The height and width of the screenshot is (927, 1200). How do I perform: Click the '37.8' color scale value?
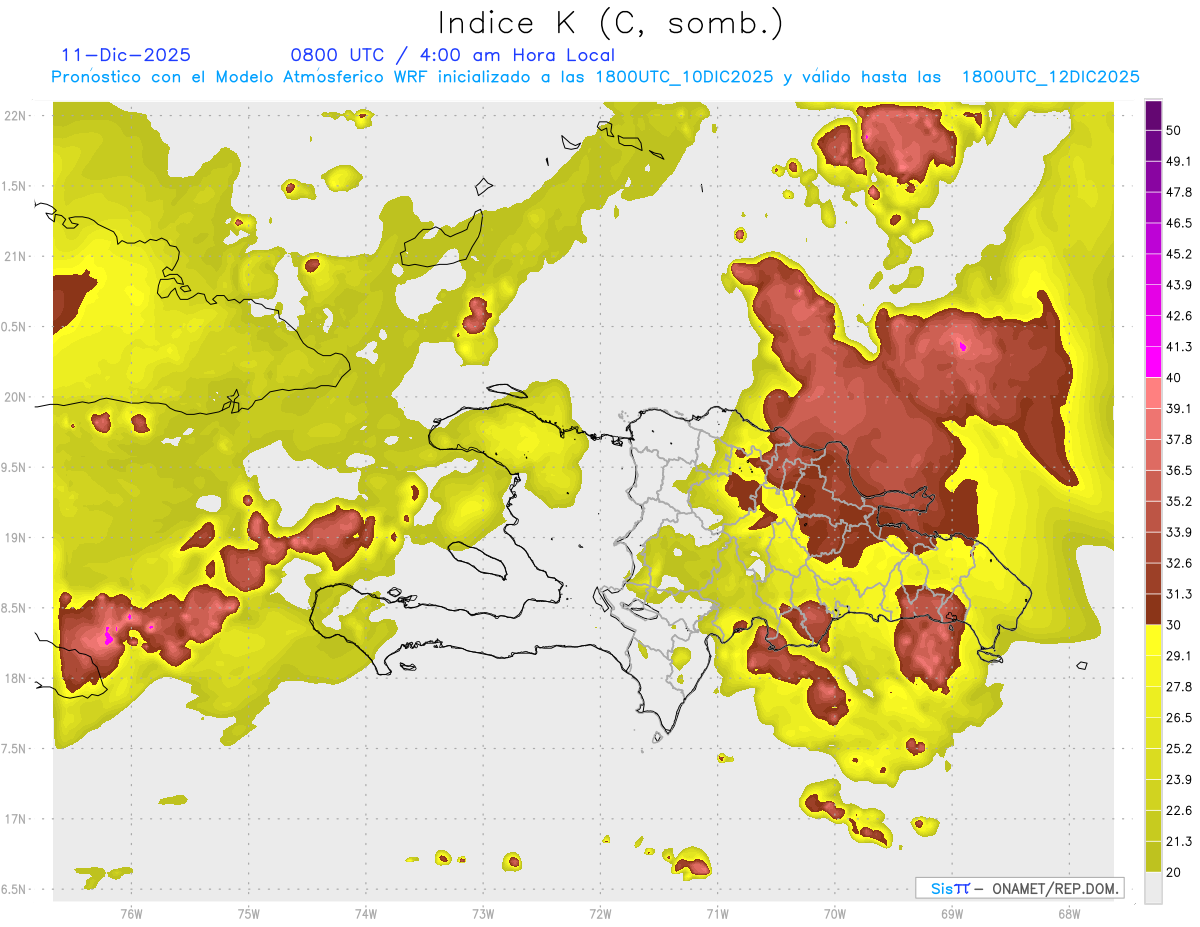tap(1178, 439)
